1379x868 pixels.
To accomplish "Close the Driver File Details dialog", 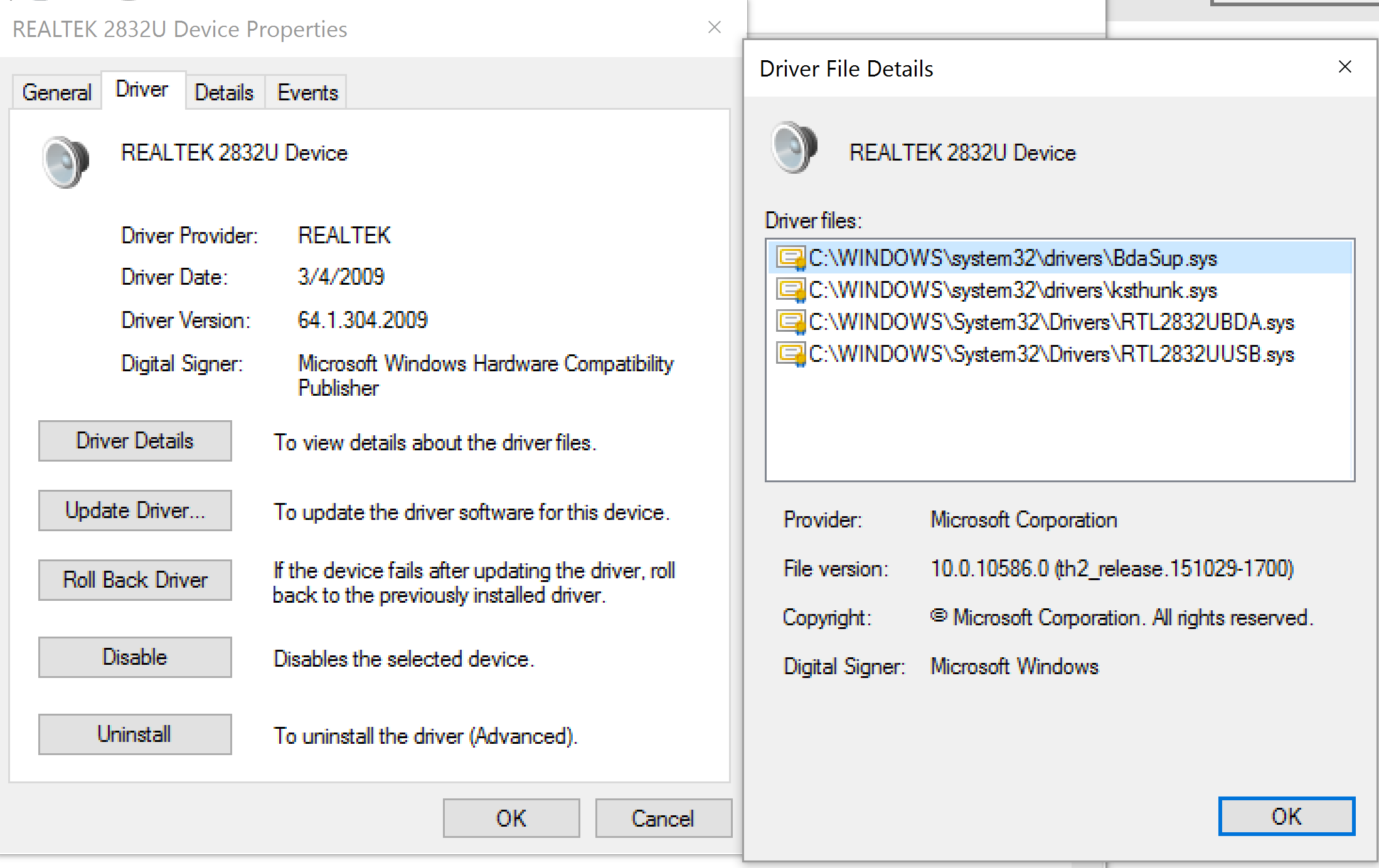I will click(1345, 67).
